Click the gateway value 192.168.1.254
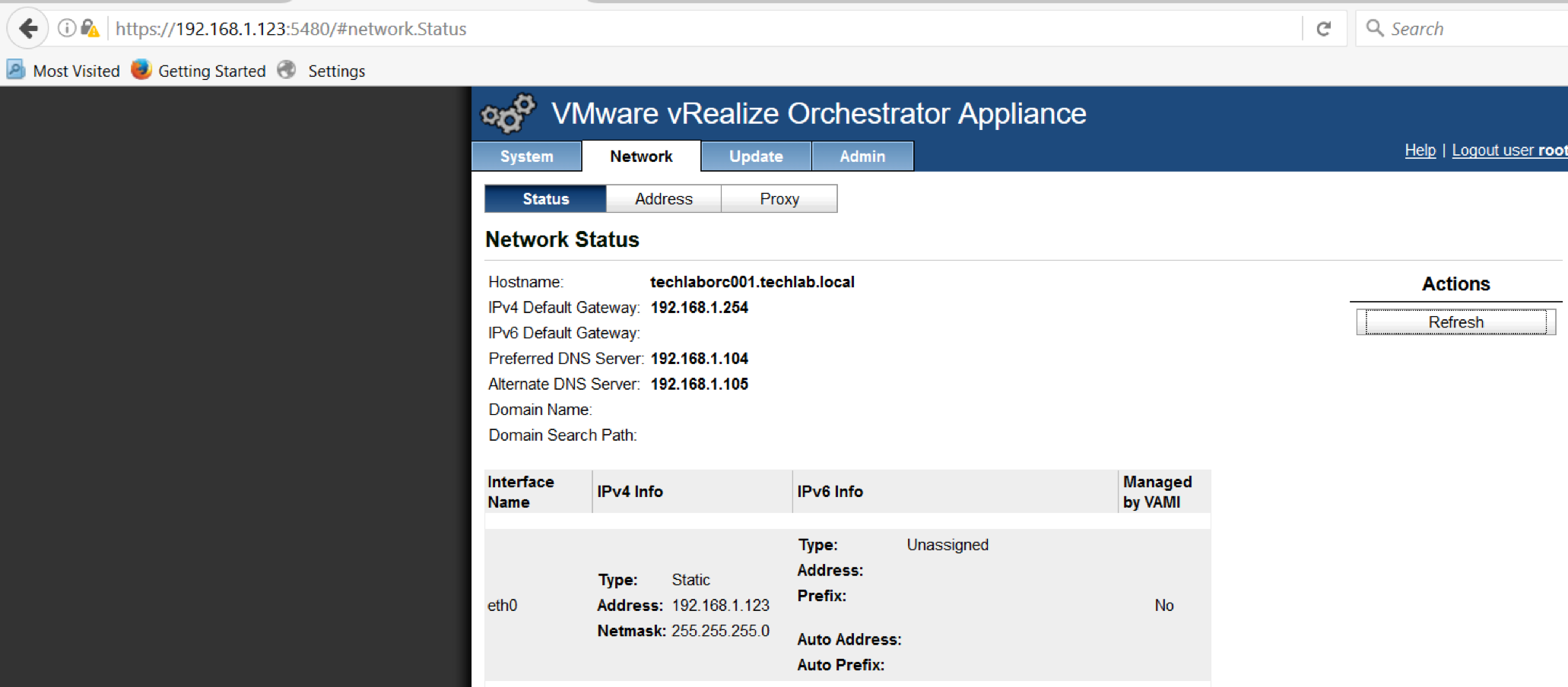This screenshot has height=687, width=1568. click(700, 308)
